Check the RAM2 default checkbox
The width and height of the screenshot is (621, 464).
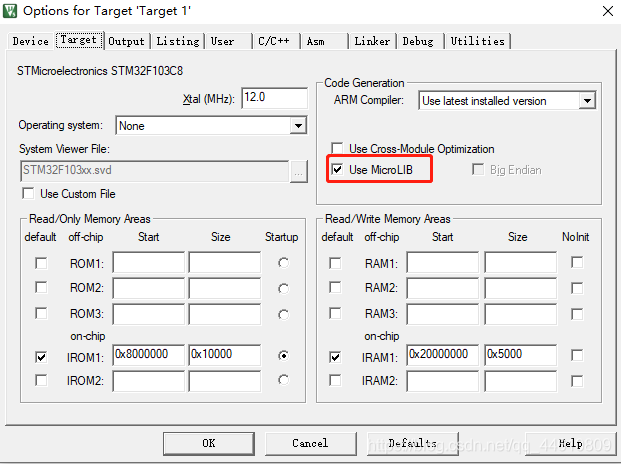pos(335,287)
